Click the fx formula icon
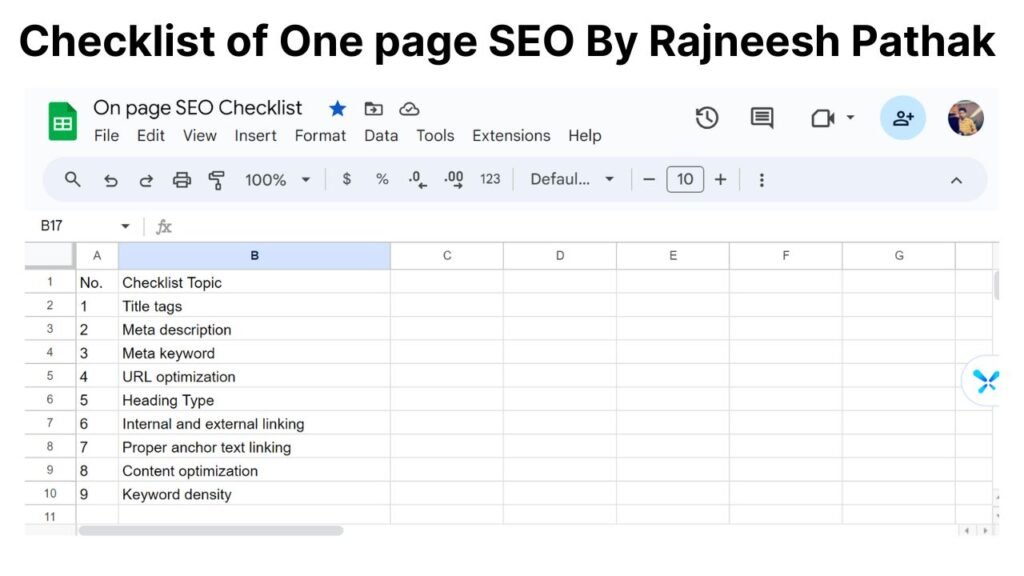Image resolution: width=1024 pixels, height=576 pixels. click(x=163, y=227)
